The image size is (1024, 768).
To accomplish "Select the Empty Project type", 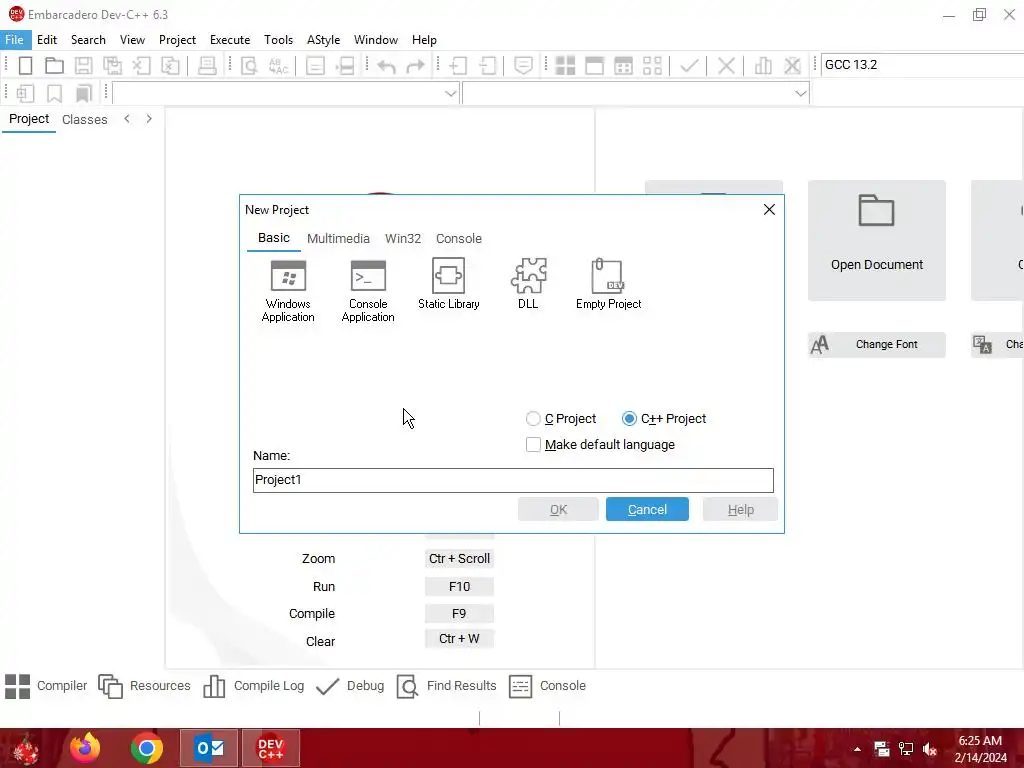I will coord(608,283).
